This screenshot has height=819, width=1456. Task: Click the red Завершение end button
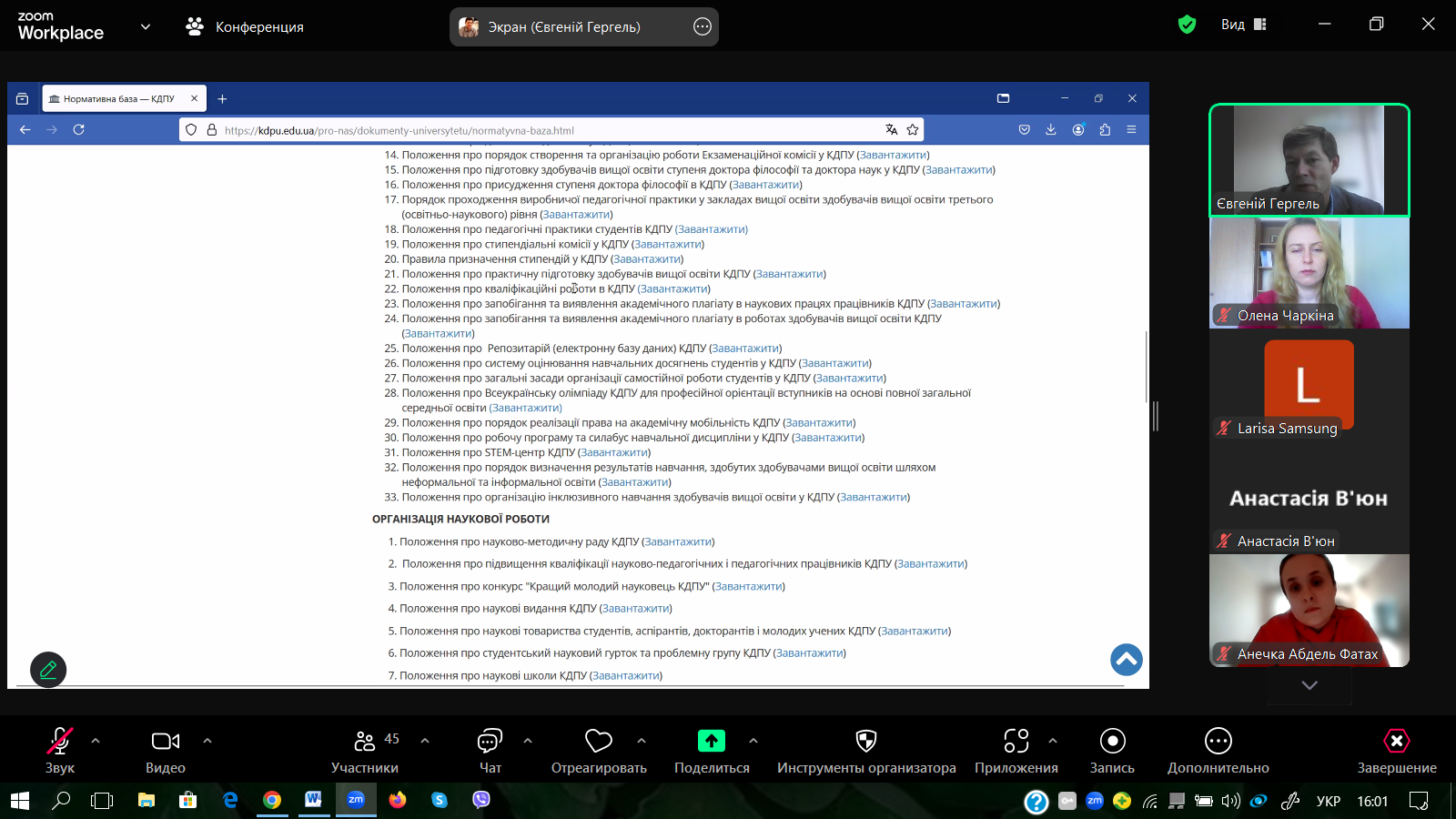point(1397,750)
